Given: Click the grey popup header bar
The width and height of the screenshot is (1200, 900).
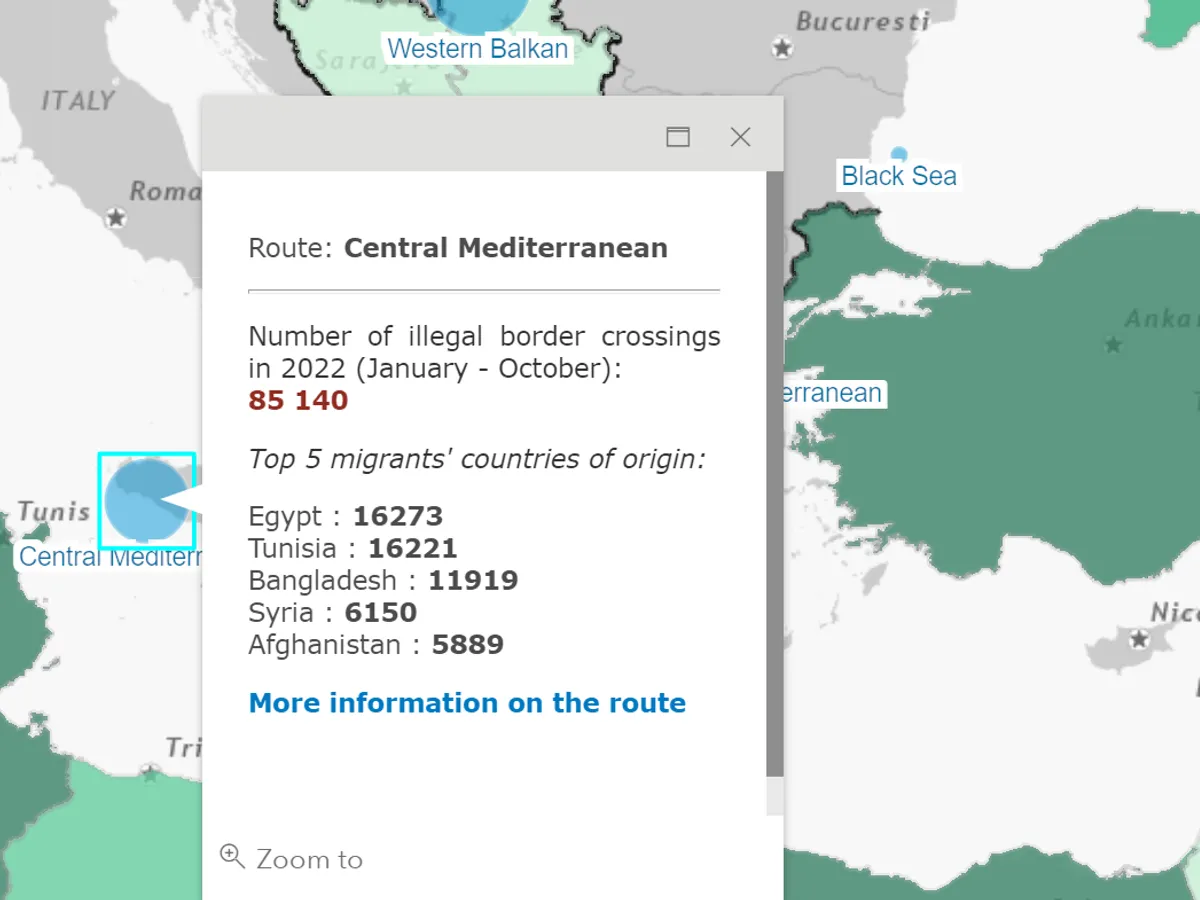Looking at the screenshot, I should point(430,135).
